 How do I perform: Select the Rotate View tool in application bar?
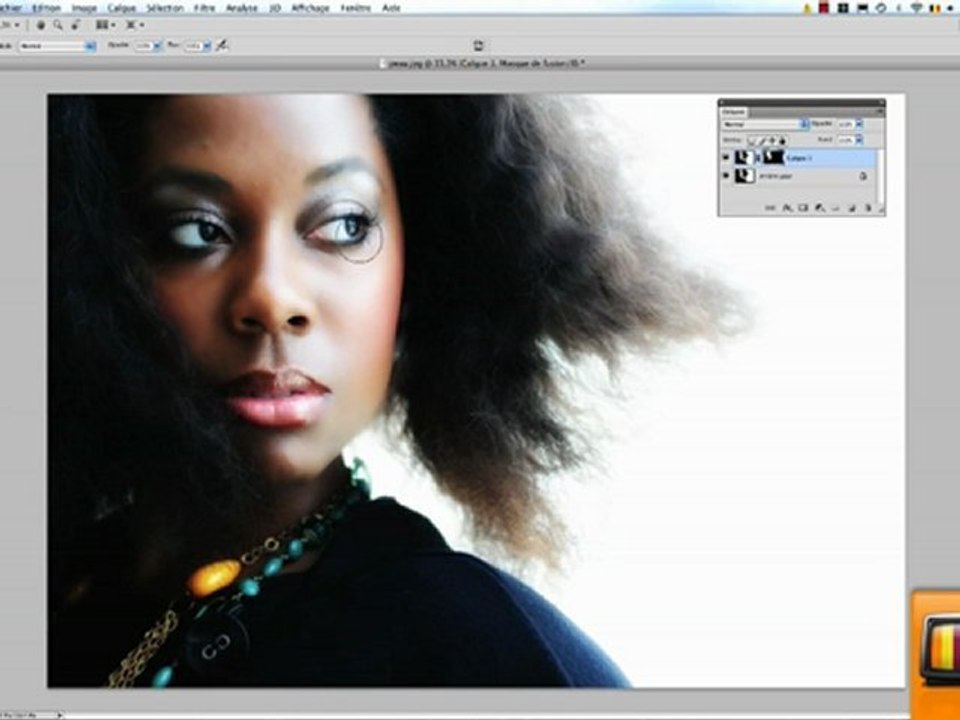click(x=75, y=25)
